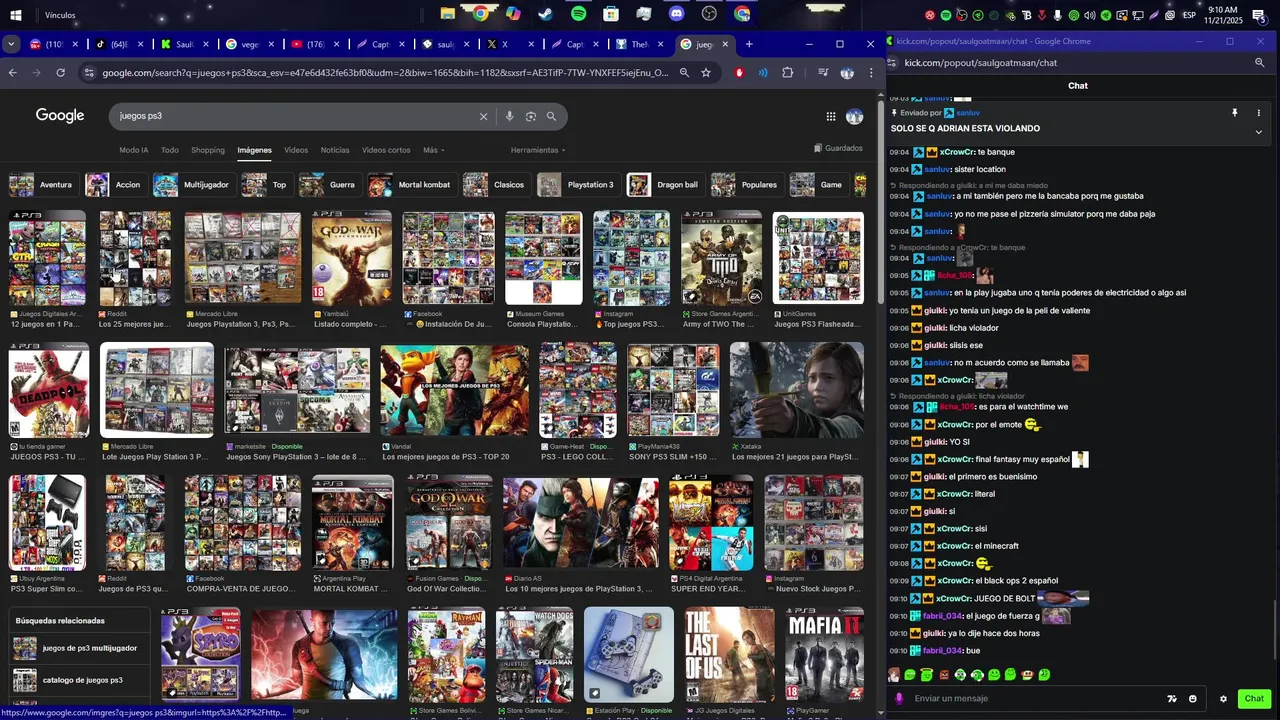Open Guardados saved items
This screenshot has width=1280, height=720.
click(838, 148)
